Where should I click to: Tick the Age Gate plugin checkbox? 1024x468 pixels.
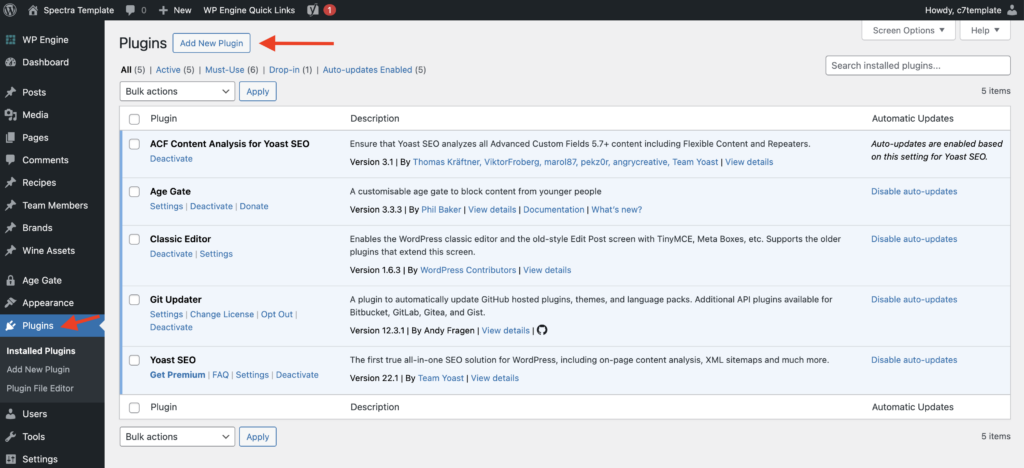[135, 192]
